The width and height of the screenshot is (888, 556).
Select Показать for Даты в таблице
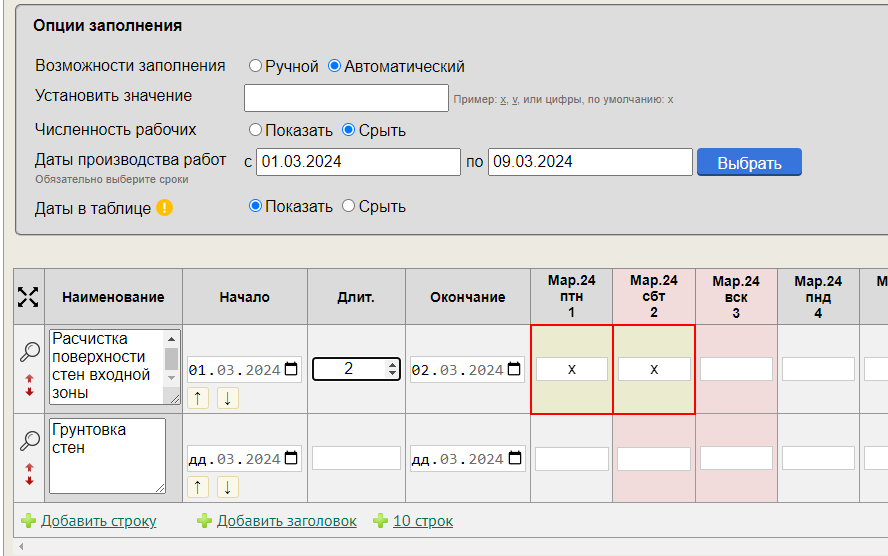point(255,206)
